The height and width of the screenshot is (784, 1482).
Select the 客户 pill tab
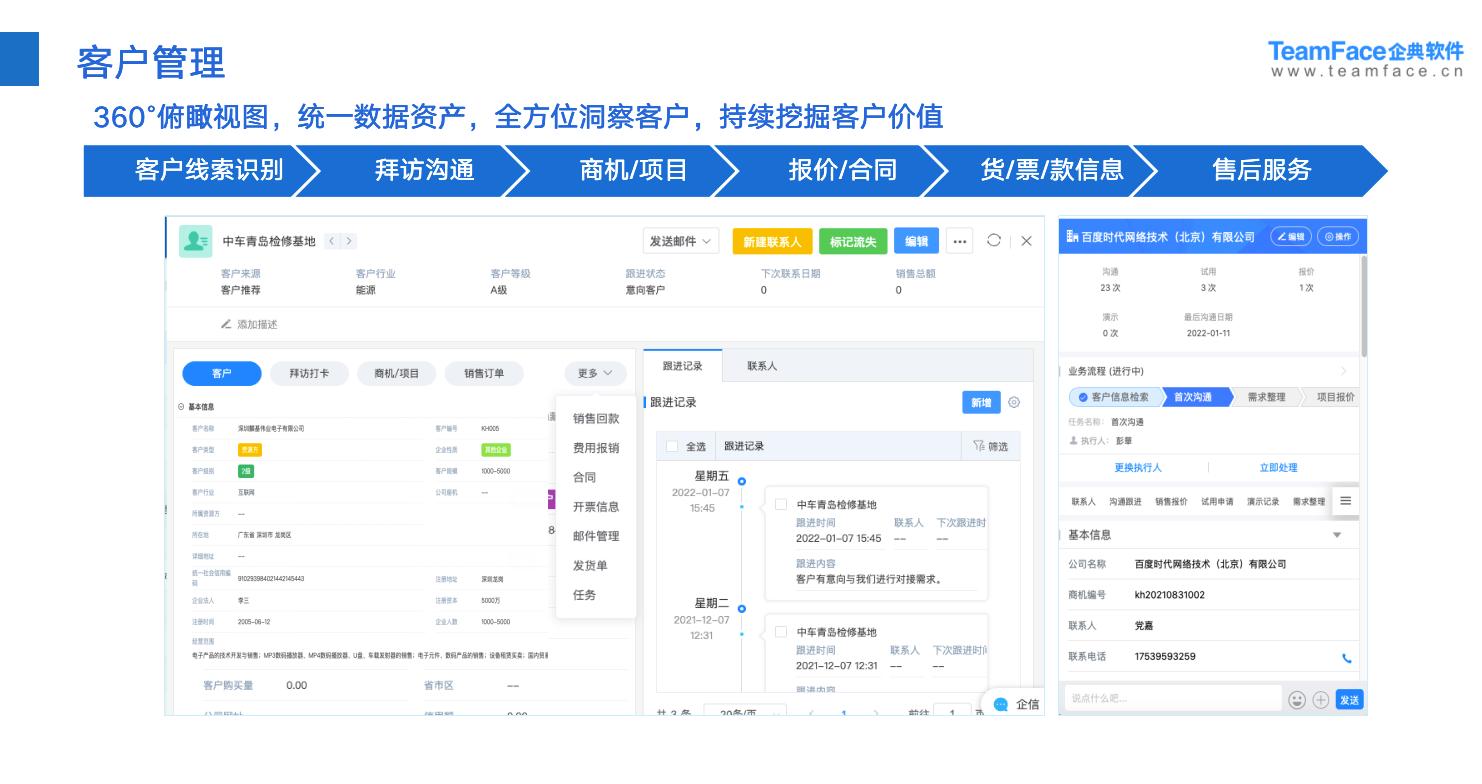[x=221, y=373]
